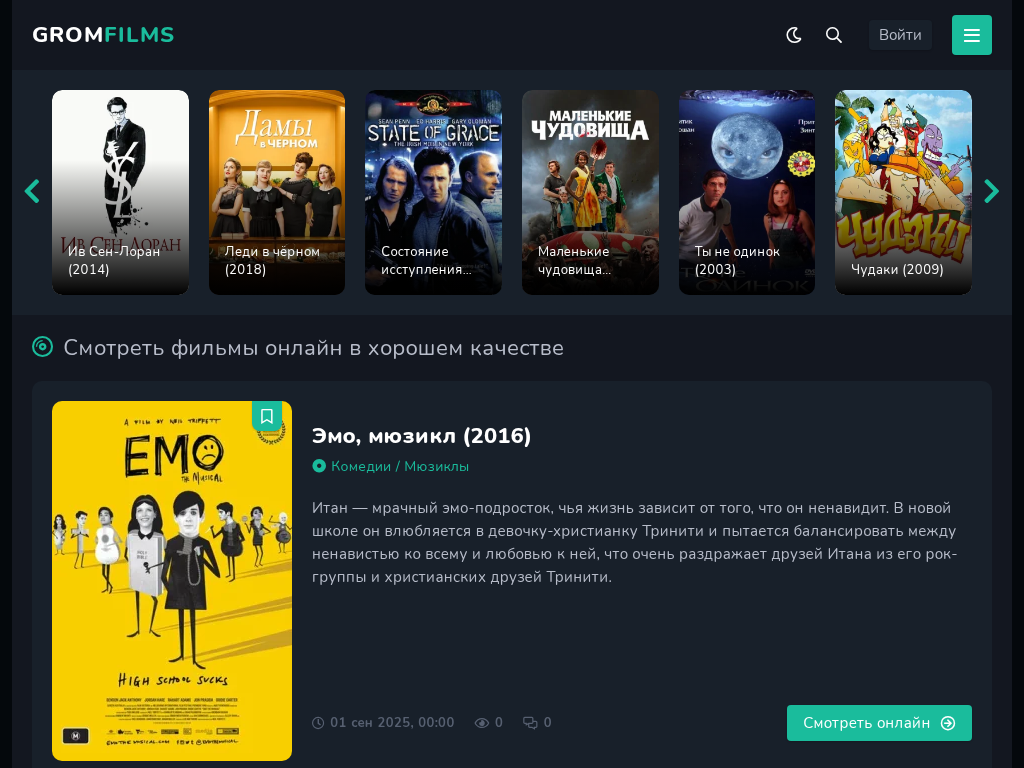Open search with the magnifier icon
Screen dimensions: 1024x768
[833, 35]
